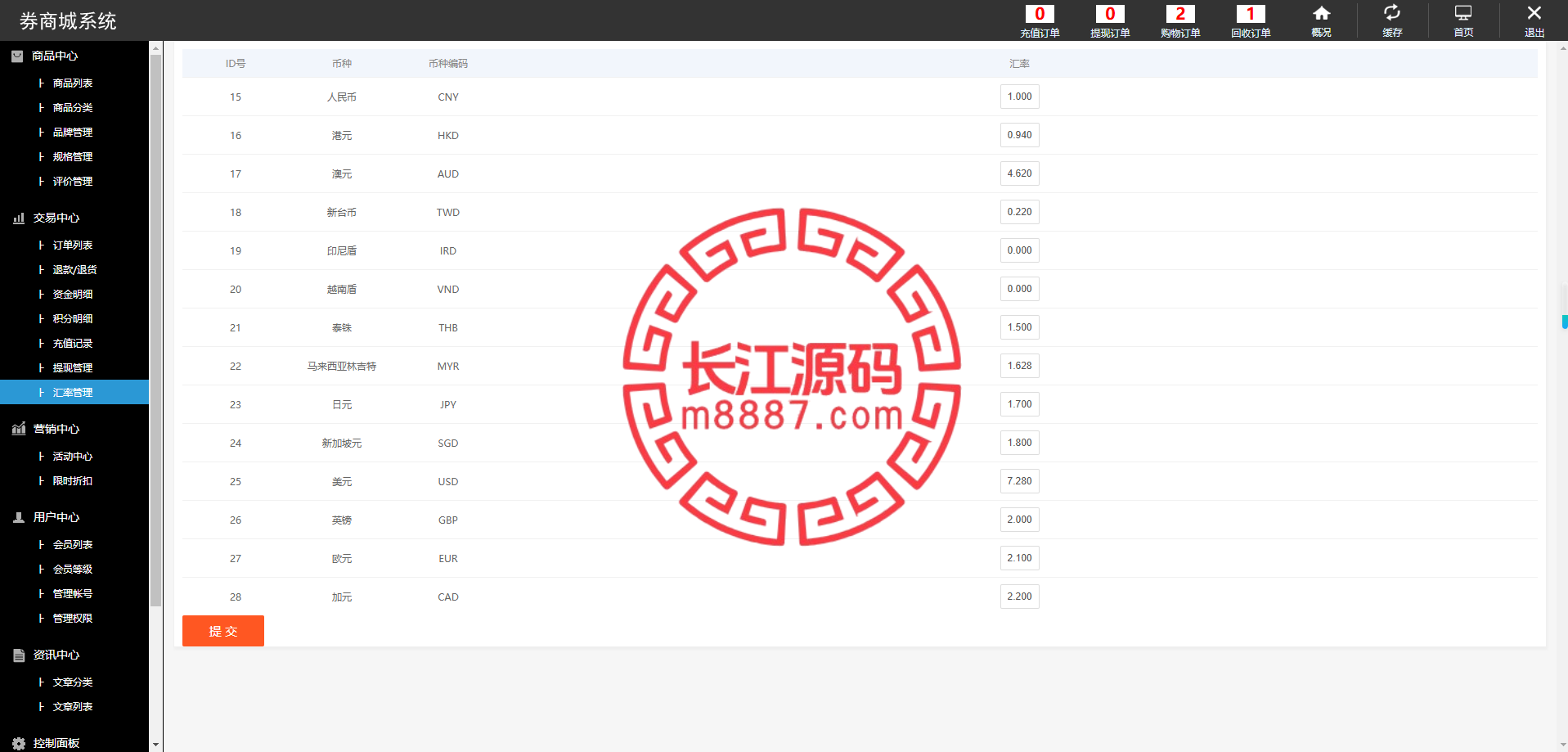
Task: Edit the AUD exchange rate field
Action: (1020, 173)
